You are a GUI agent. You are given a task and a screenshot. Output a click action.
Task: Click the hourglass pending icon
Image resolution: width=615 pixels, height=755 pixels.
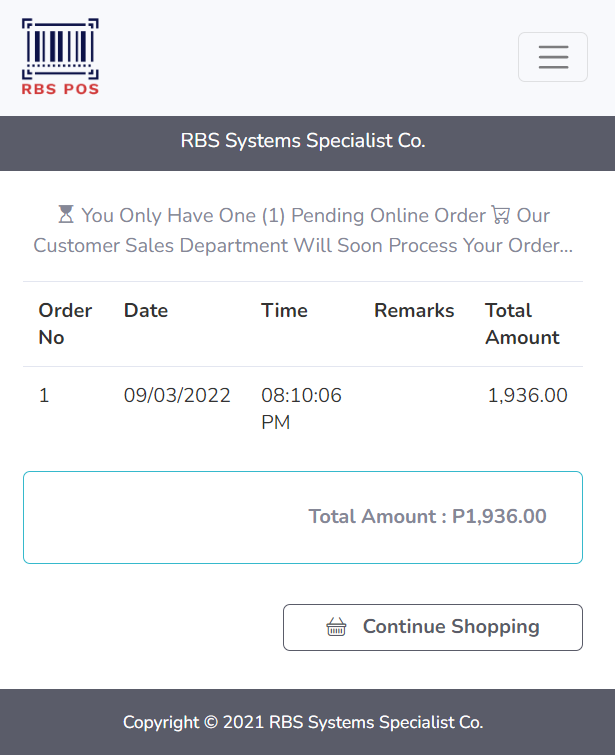pos(66,215)
